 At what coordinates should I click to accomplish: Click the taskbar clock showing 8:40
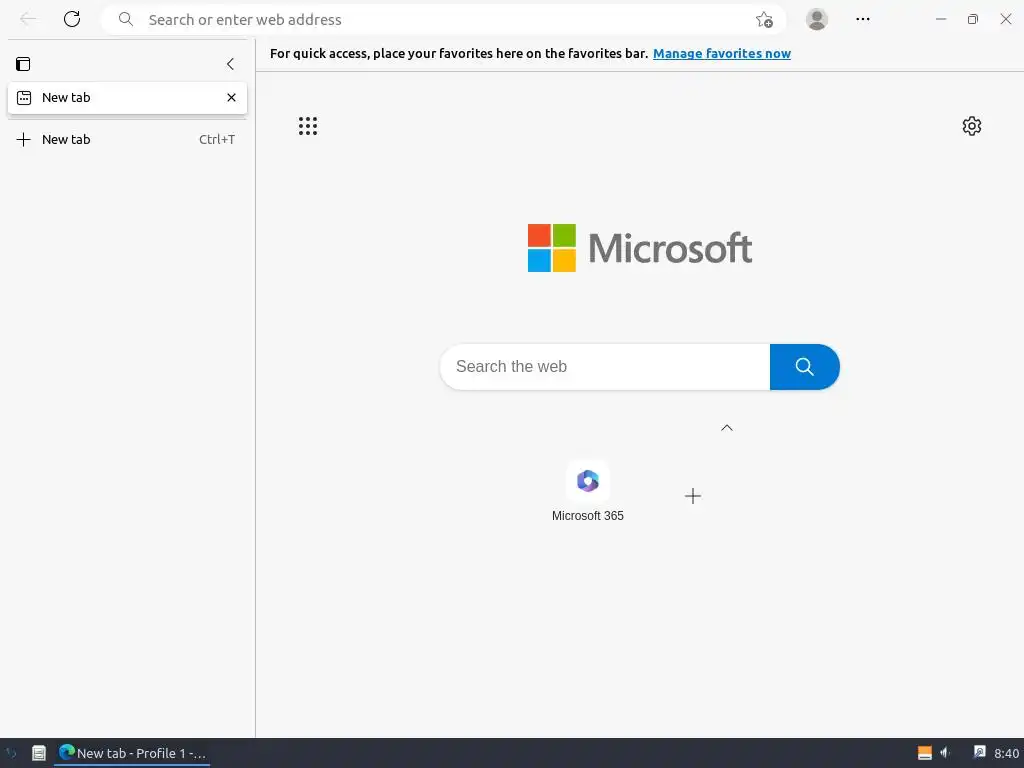pos(1006,753)
